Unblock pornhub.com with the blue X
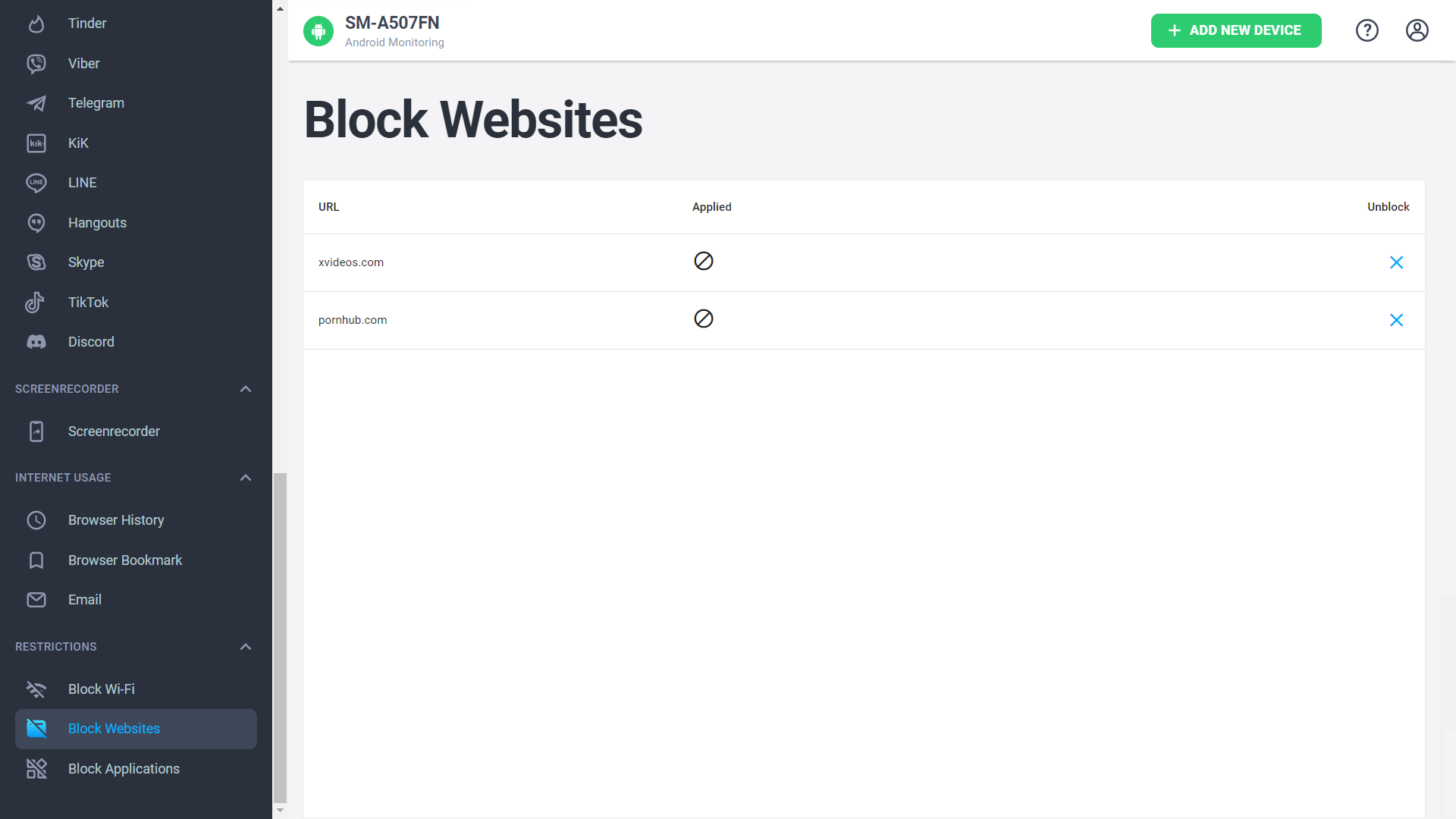Screen dimensions: 1456x819 click(1396, 320)
